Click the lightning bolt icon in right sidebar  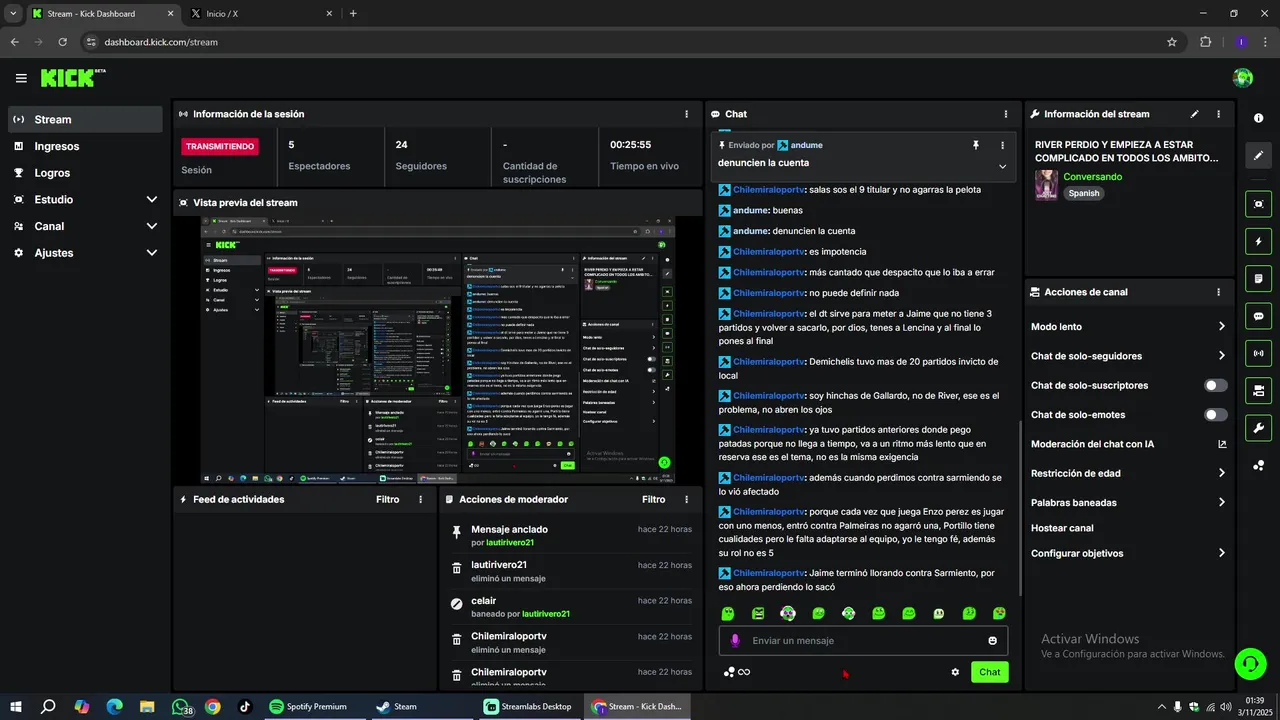tap(1258, 241)
